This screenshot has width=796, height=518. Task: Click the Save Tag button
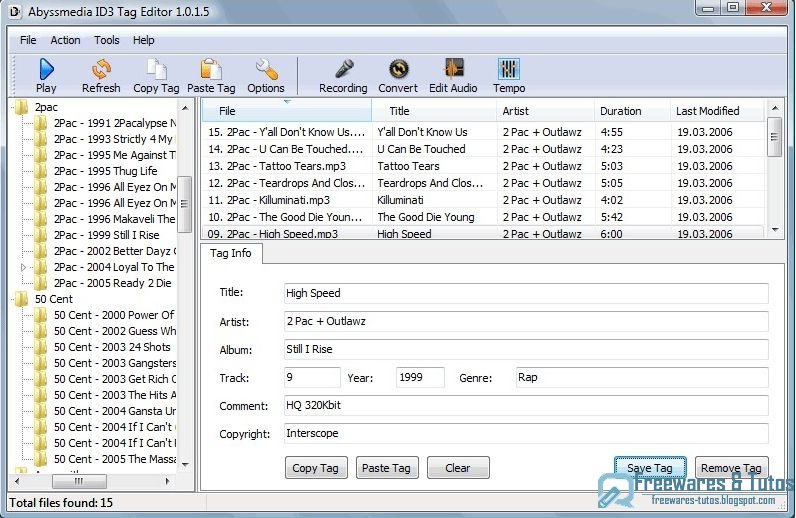650,468
